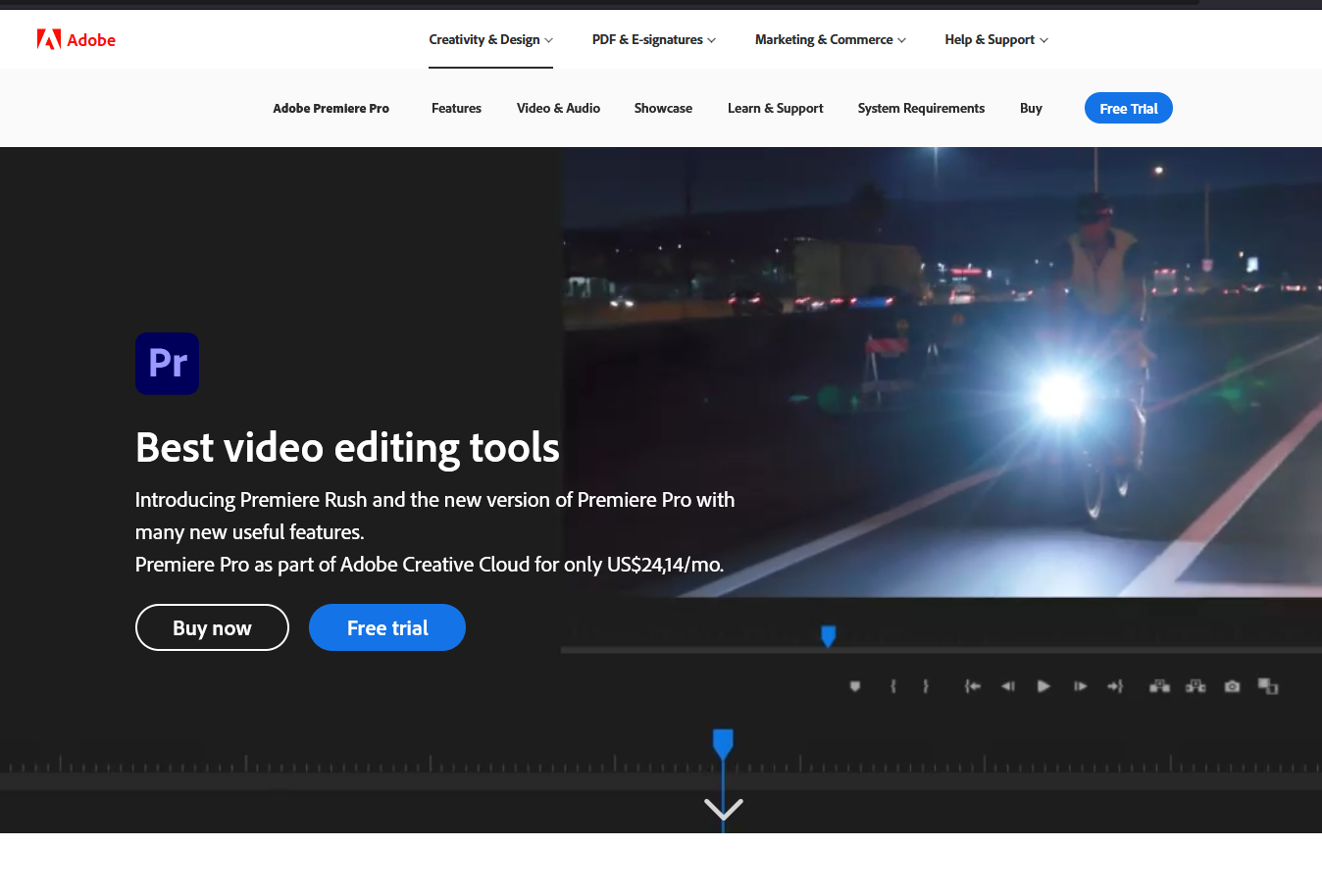This screenshot has width=1322, height=896.
Task: Click the 'Best video editing tools' headline
Action: coord(347,448)
